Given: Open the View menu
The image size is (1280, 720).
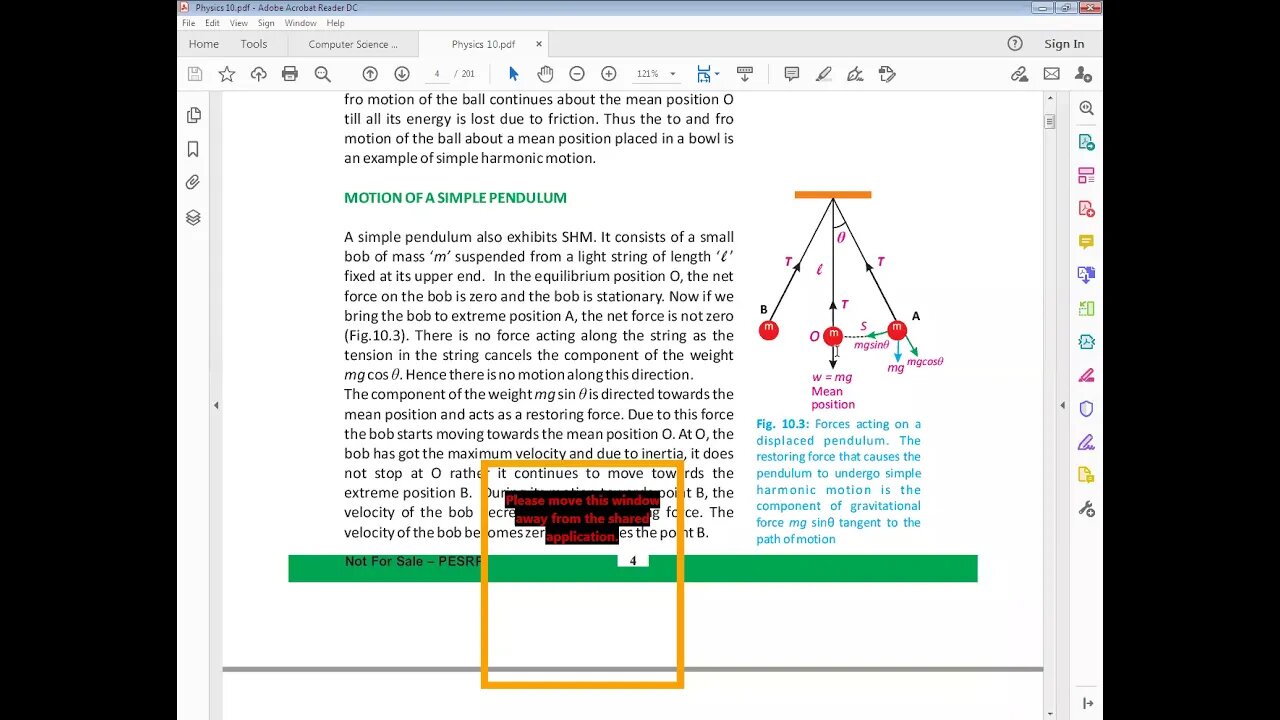Looking at the screenshot, I should tap(239, 23).
